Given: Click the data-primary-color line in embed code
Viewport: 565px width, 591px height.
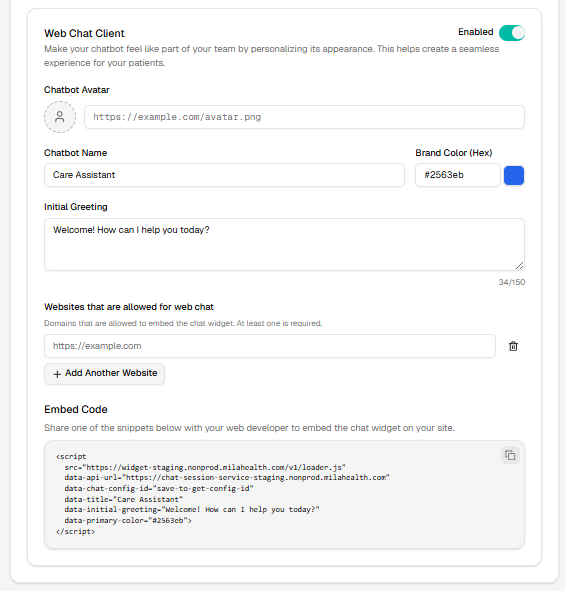Looking at the screenshot, I should pyautogui.click(x=128, y=521).
